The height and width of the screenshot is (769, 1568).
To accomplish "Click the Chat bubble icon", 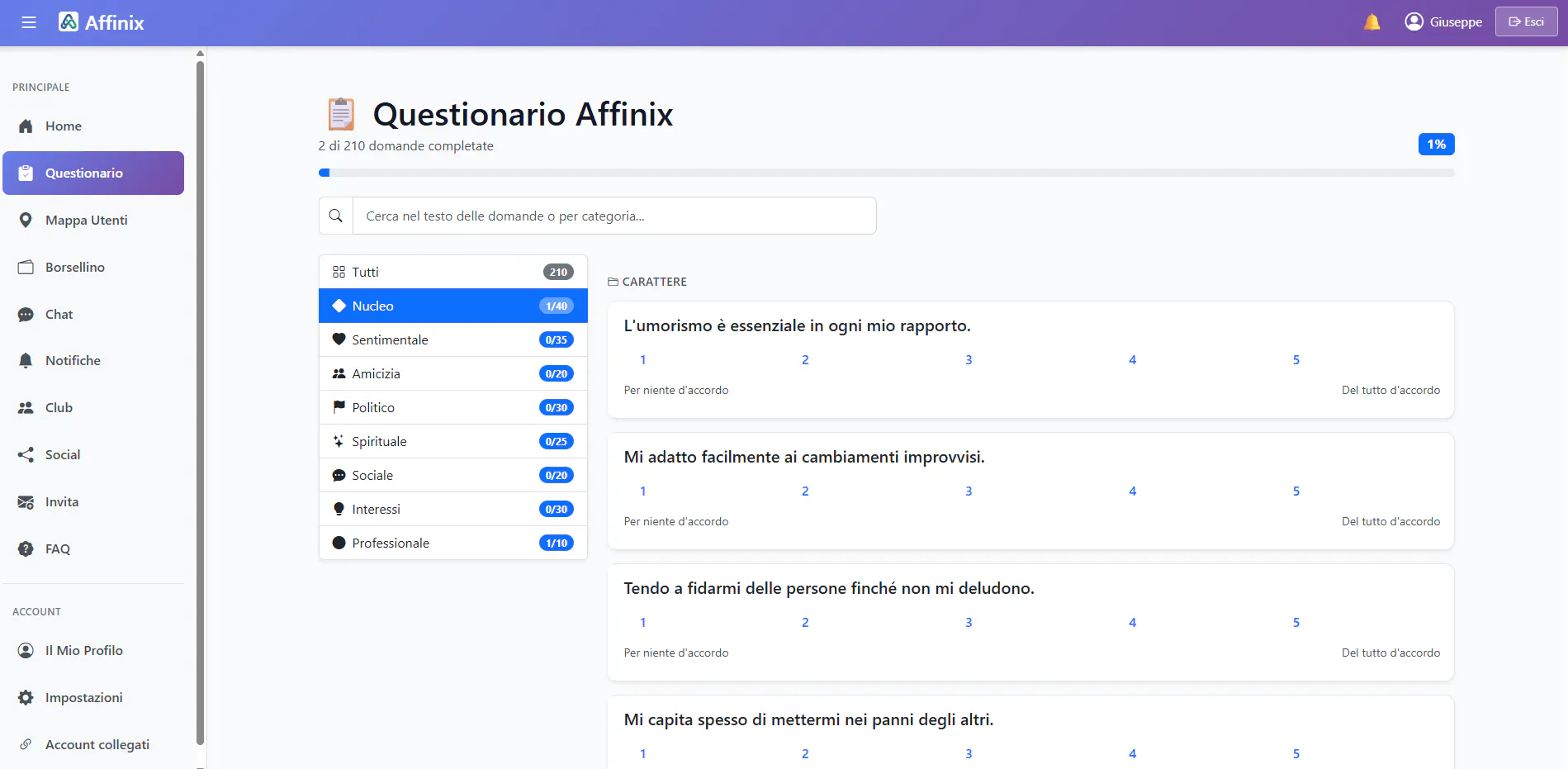I will (26, 315).
